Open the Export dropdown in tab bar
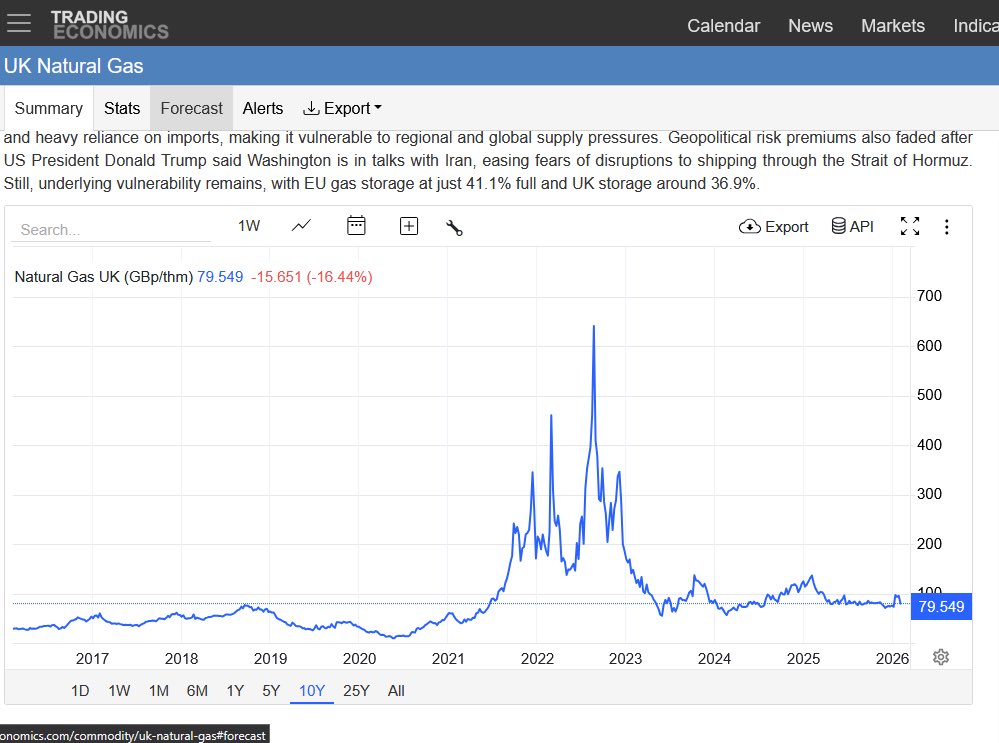 click(x=343, y=108)
